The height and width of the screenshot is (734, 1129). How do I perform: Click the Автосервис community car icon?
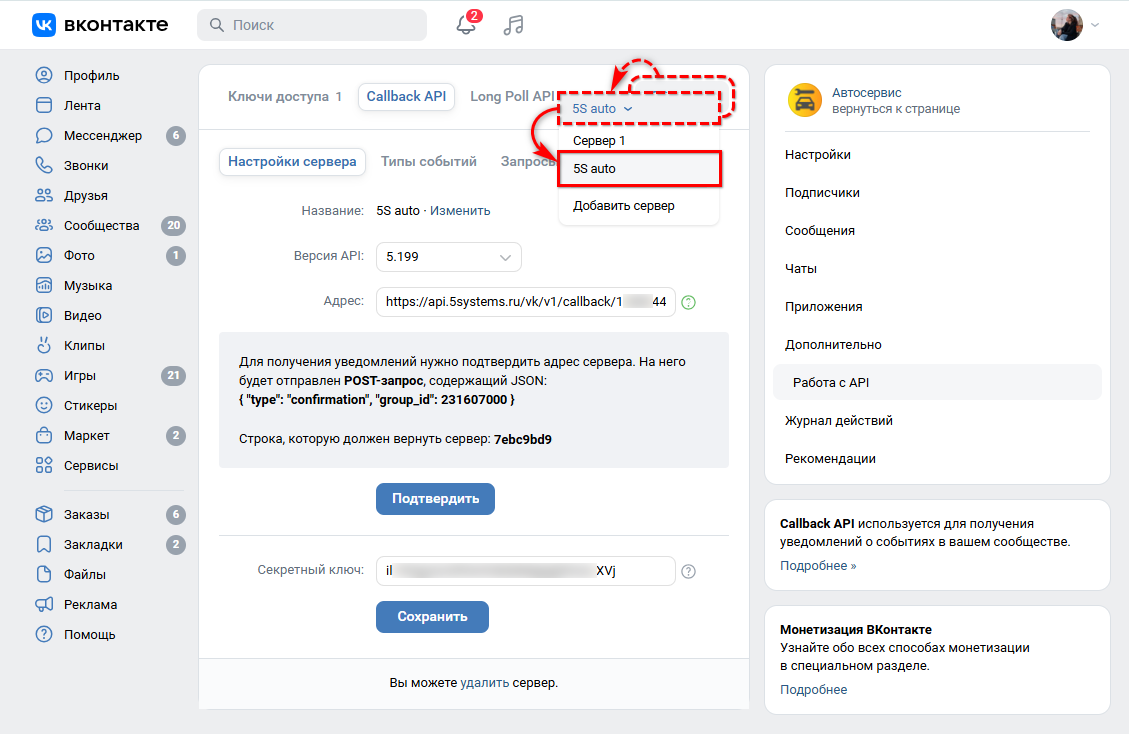pyautogui.click(x=803, y=99)
